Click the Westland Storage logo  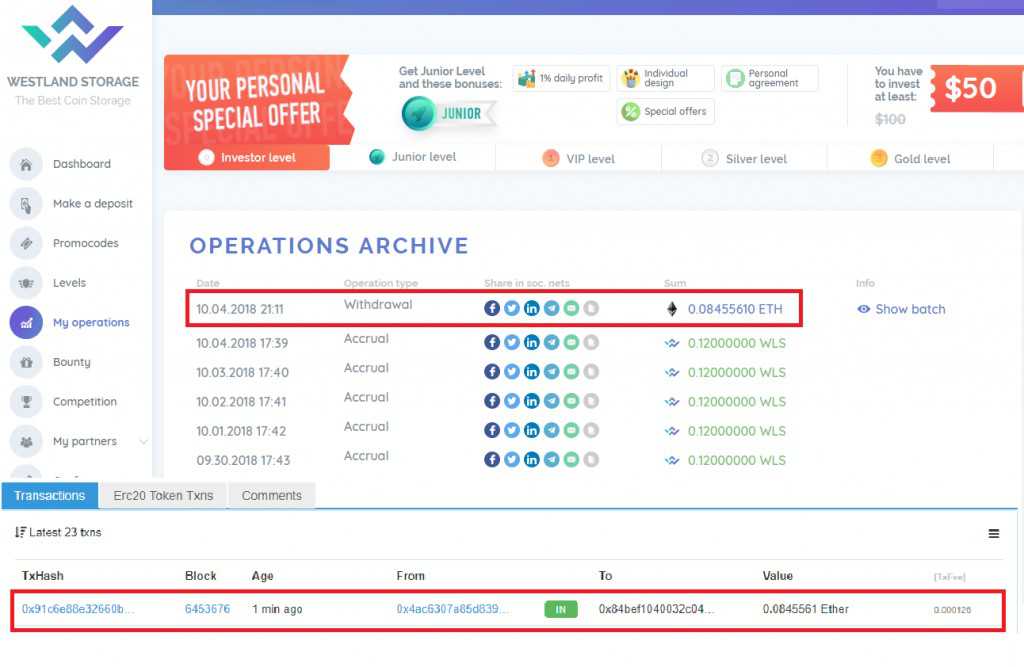click(72, 34)
